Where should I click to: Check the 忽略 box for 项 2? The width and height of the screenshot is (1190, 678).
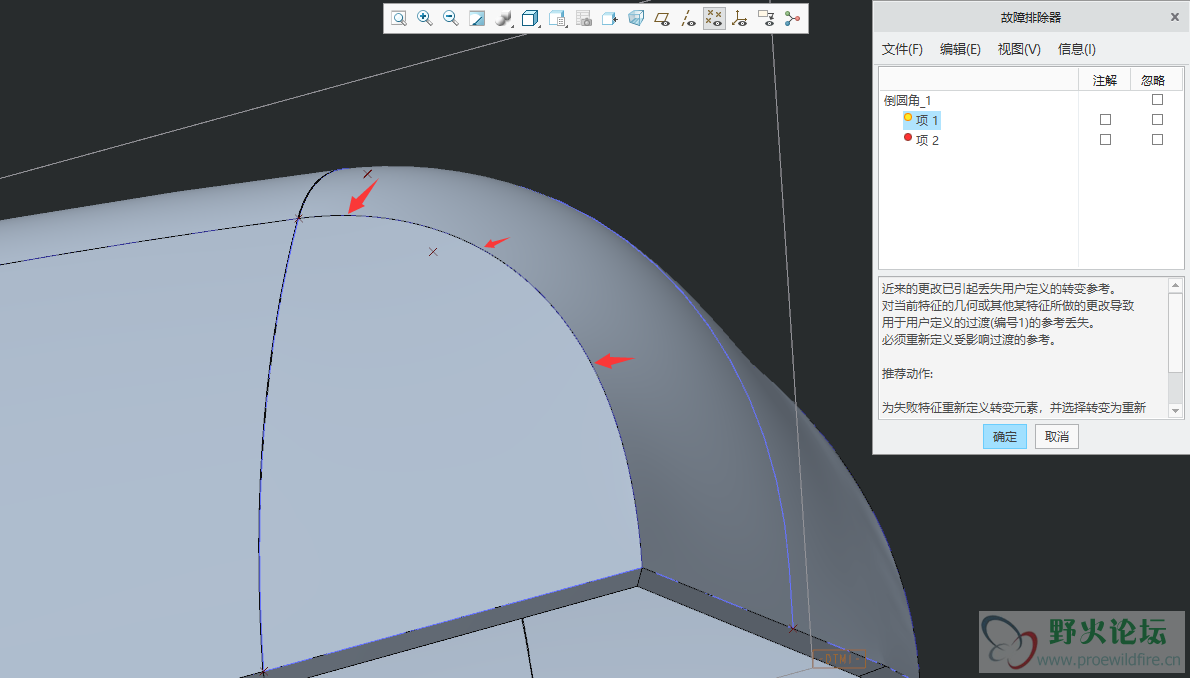click(x=1157, y=140)
